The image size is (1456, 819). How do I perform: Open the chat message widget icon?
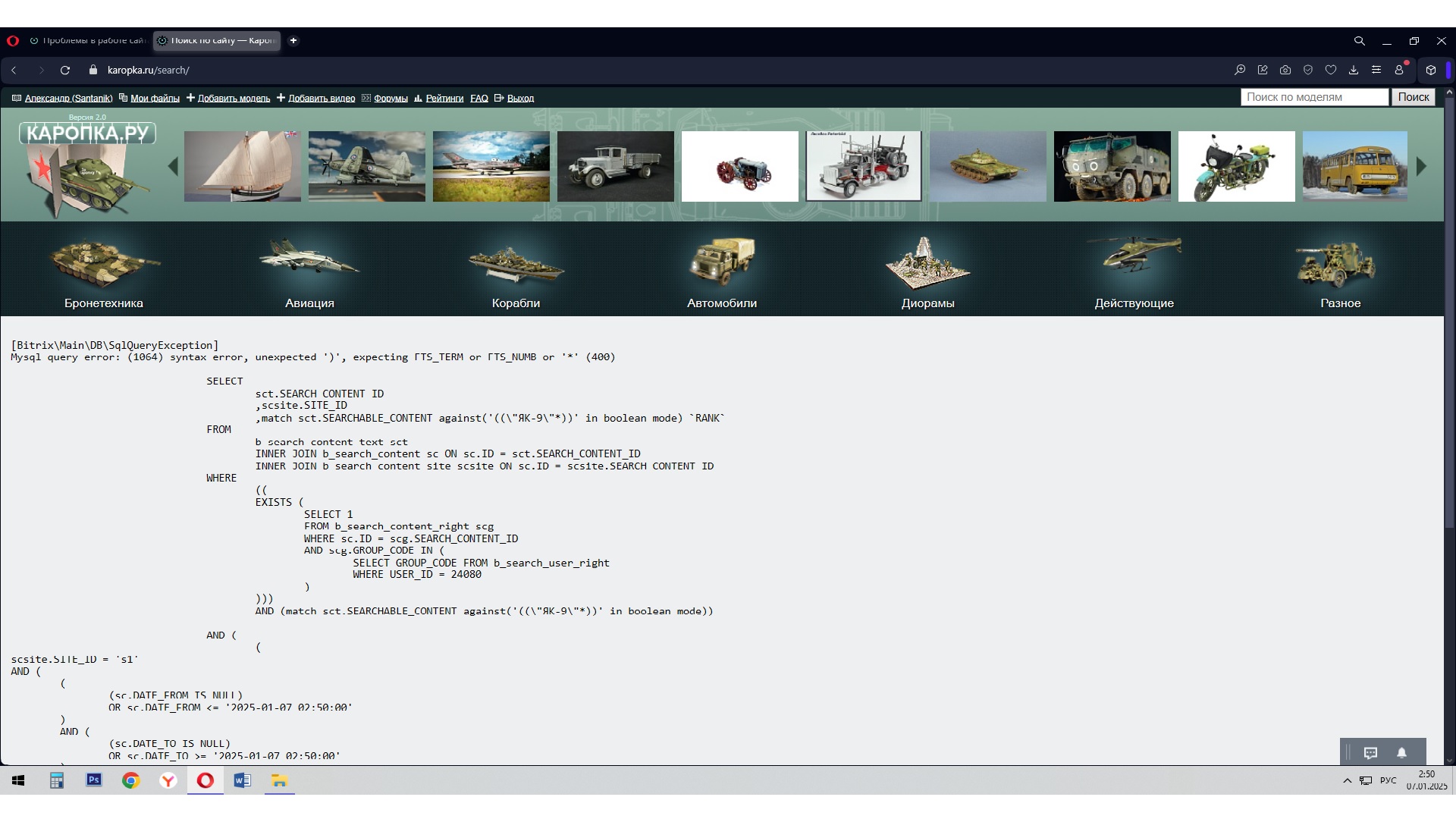[1370, 753]
